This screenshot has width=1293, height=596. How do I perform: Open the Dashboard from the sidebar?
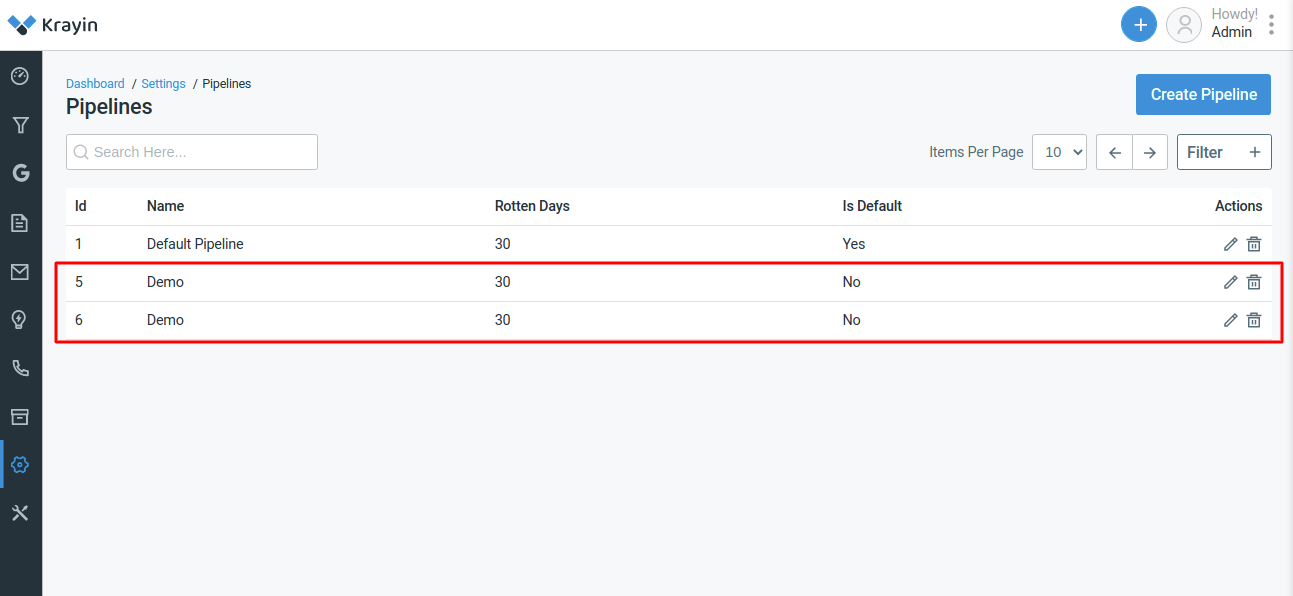coord(20,76)
